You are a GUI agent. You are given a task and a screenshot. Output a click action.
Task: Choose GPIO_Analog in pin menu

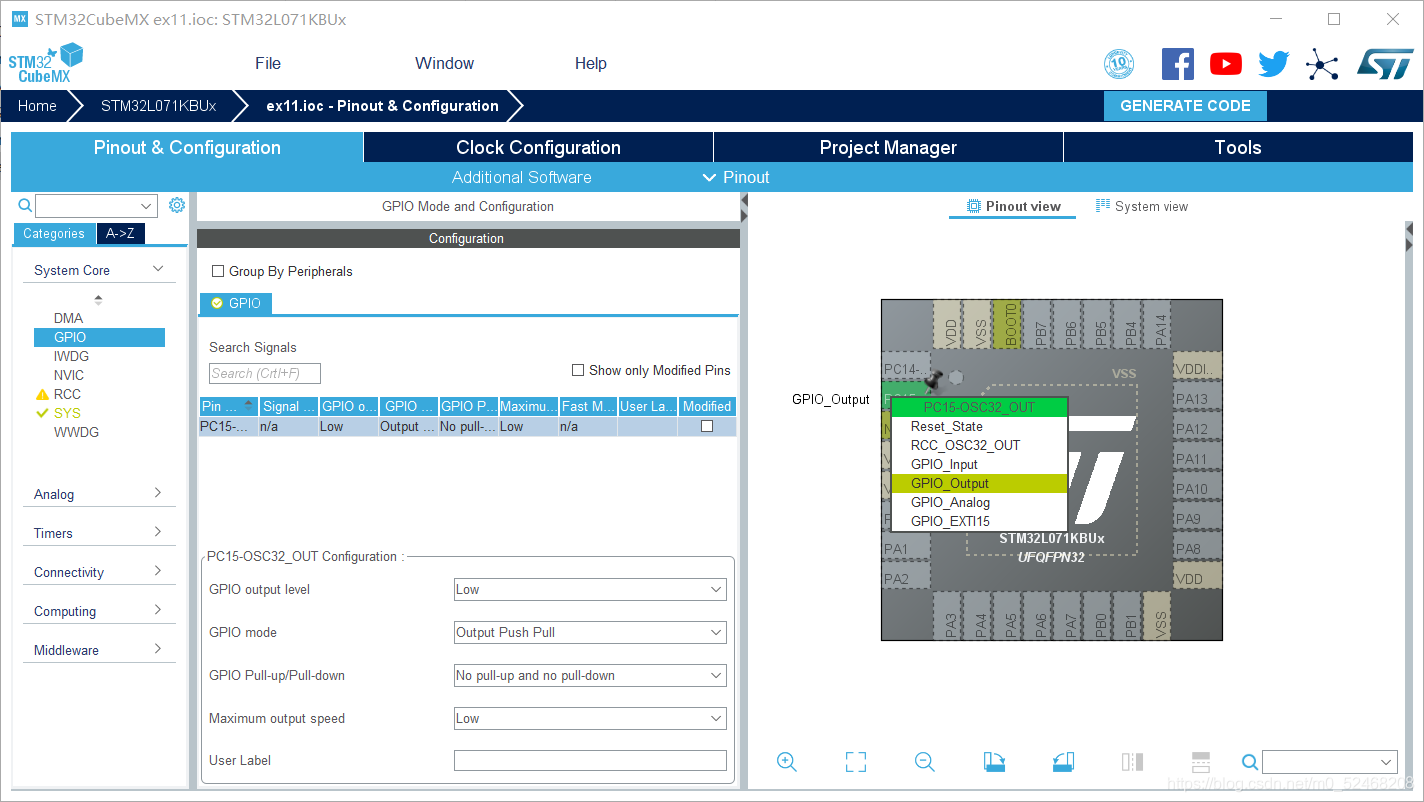[x=980, y=502]
